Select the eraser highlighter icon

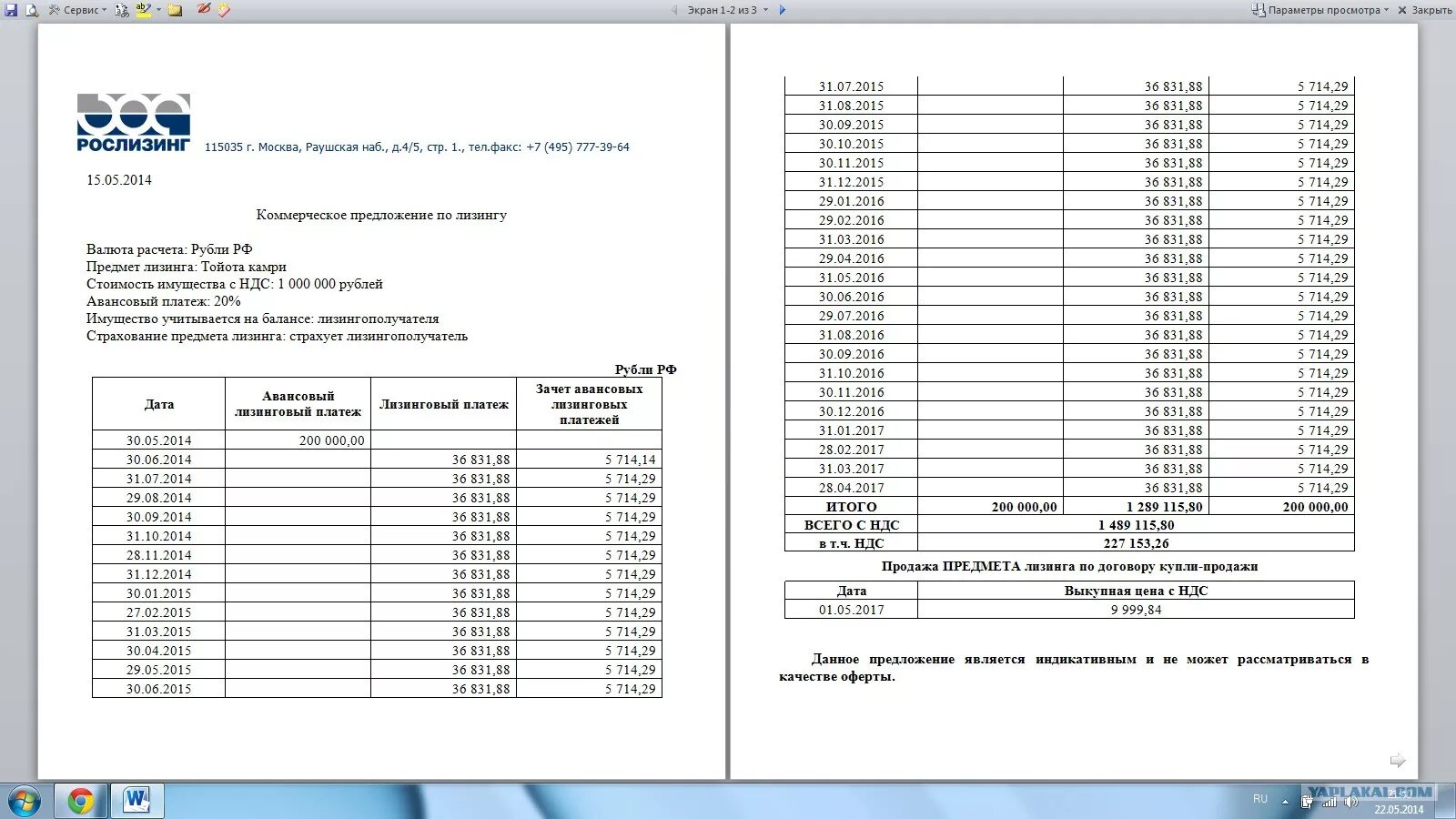(x=224, y=10)
